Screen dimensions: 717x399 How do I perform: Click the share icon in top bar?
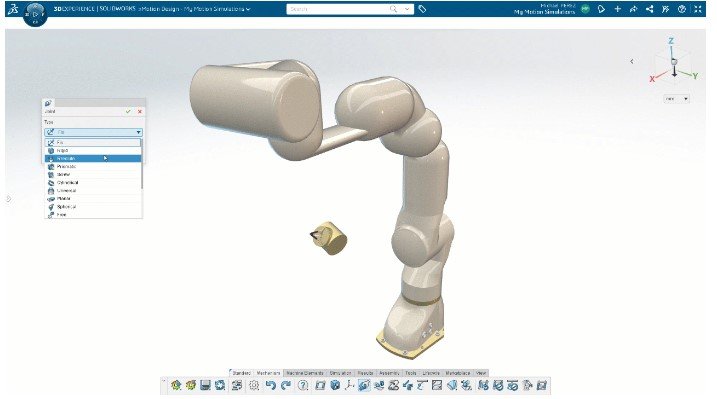[649, 9]
